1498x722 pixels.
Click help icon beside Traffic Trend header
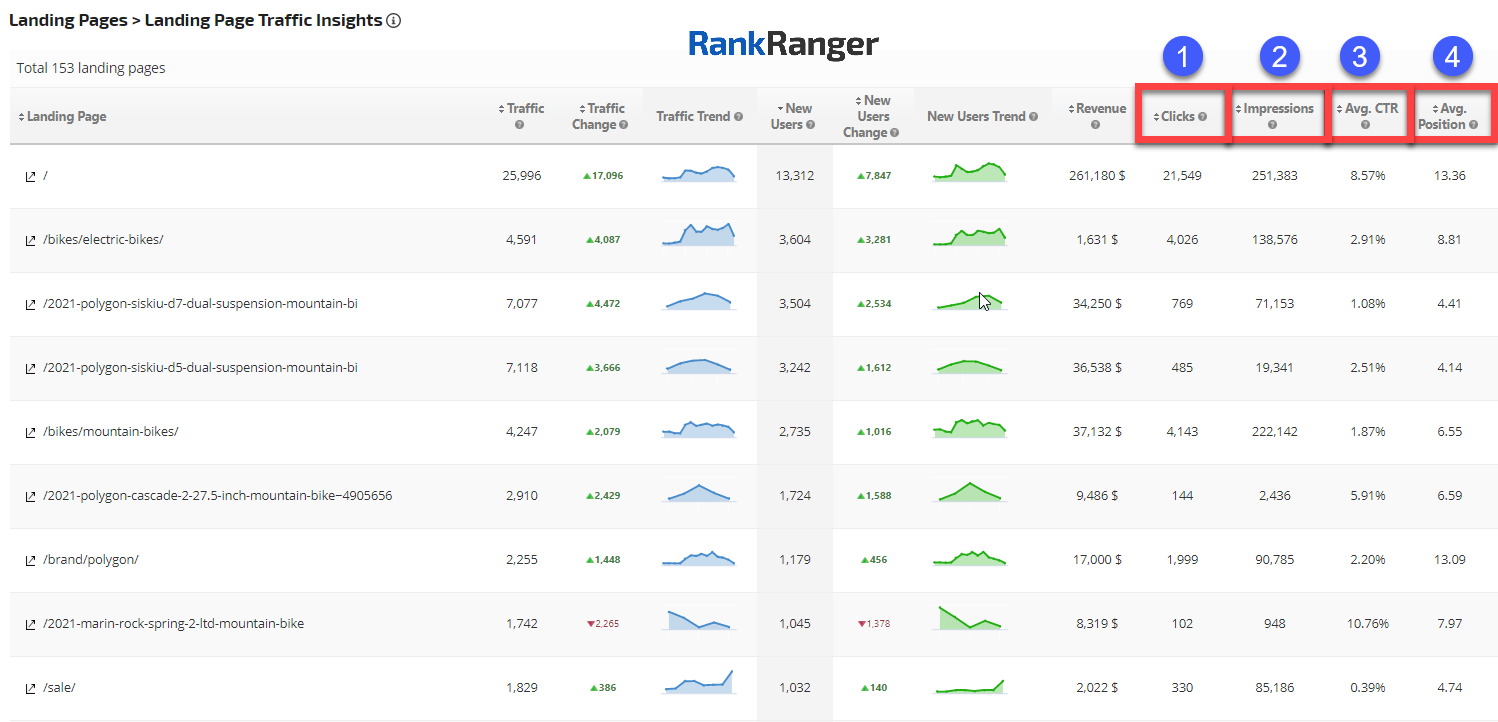[x=738, y=117]
